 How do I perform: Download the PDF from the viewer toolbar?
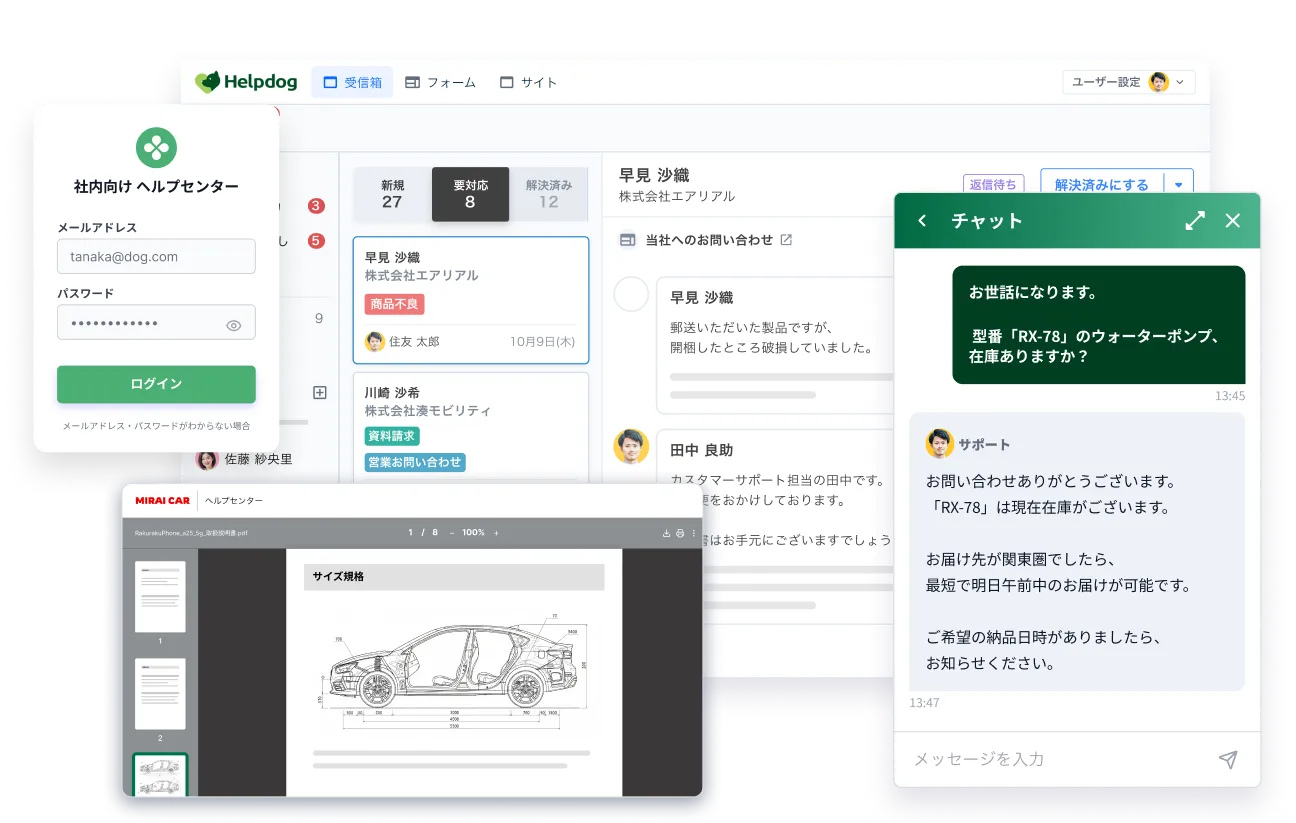click(667, 533)
